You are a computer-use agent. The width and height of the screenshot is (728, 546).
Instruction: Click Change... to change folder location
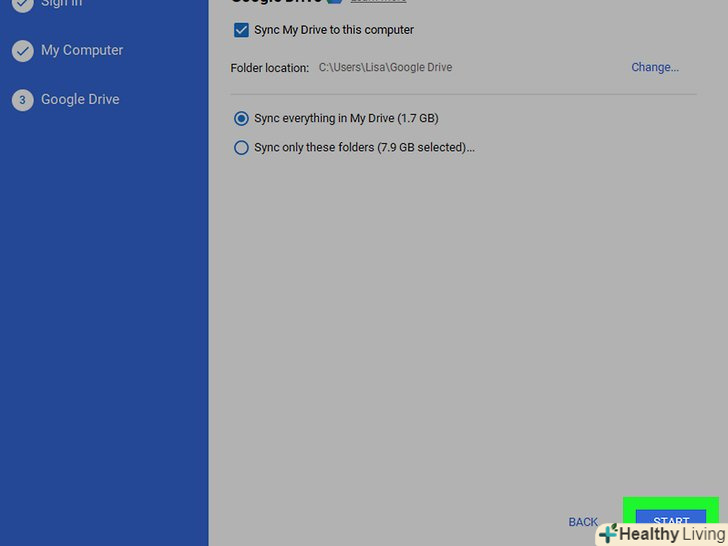coord(655,67)
